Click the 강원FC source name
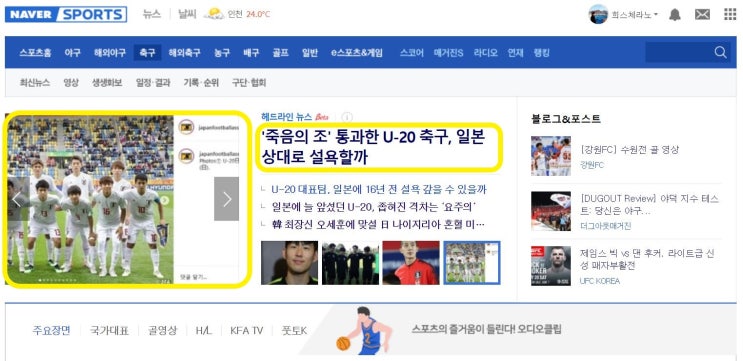743x361 pixels. point(592,165)
